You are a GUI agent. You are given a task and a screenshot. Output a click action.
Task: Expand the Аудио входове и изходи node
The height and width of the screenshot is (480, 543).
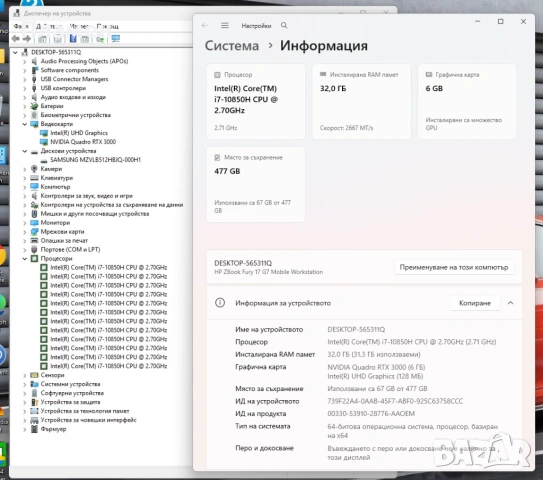tap(25, 97)
